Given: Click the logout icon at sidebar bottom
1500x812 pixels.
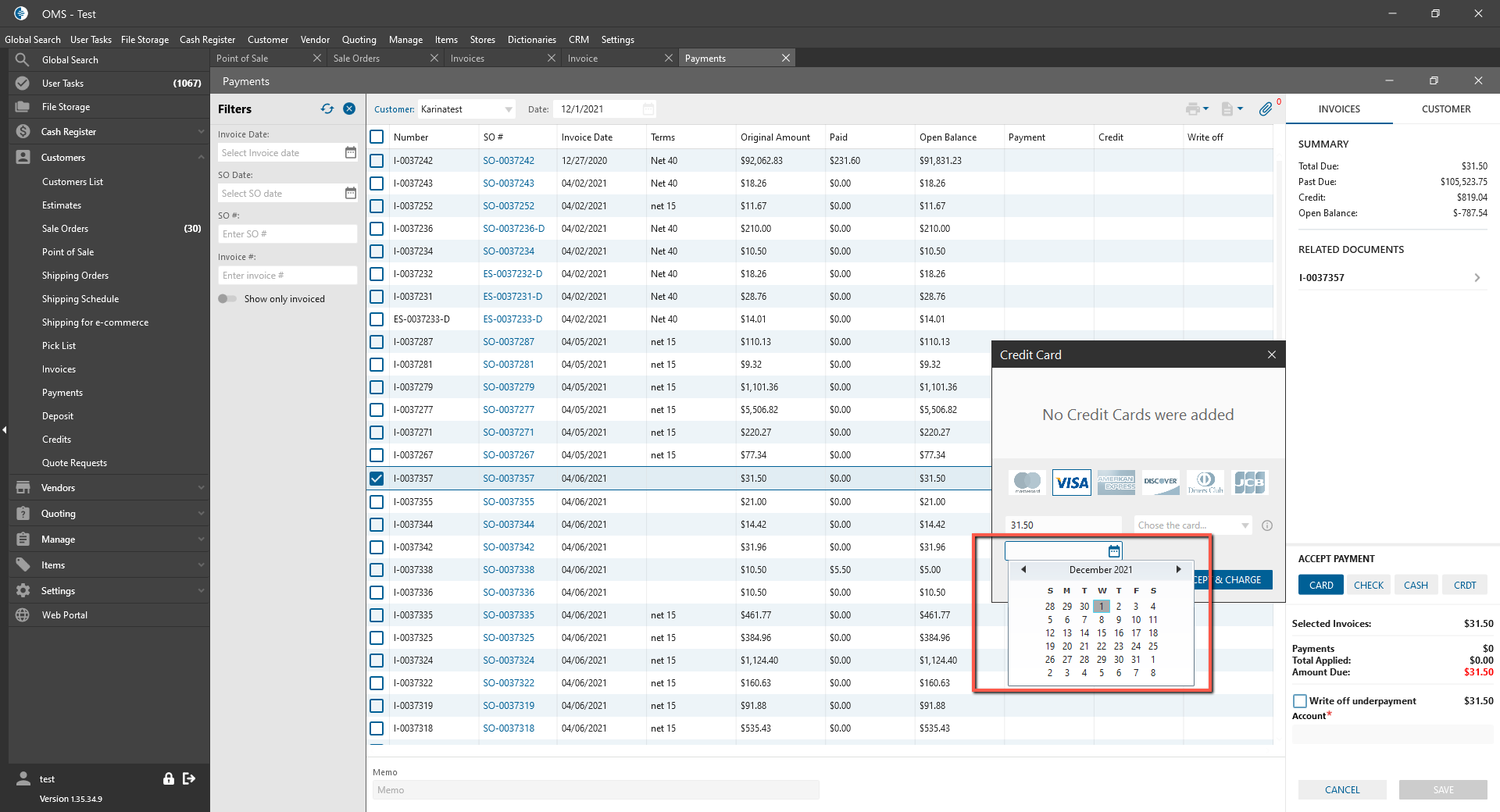Looking at the screenshot, I should click(189, 778).
